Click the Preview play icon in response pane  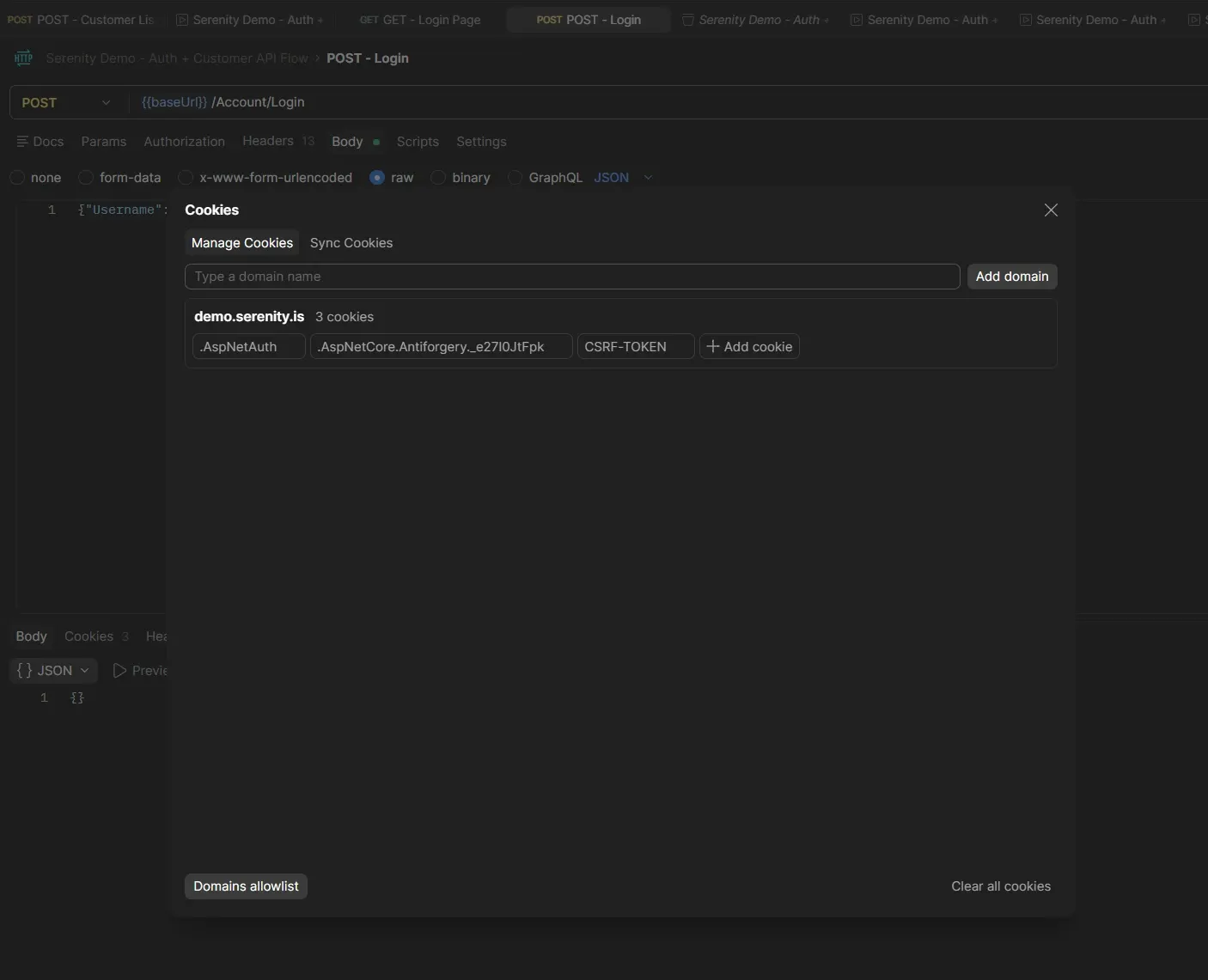point(120,670)
